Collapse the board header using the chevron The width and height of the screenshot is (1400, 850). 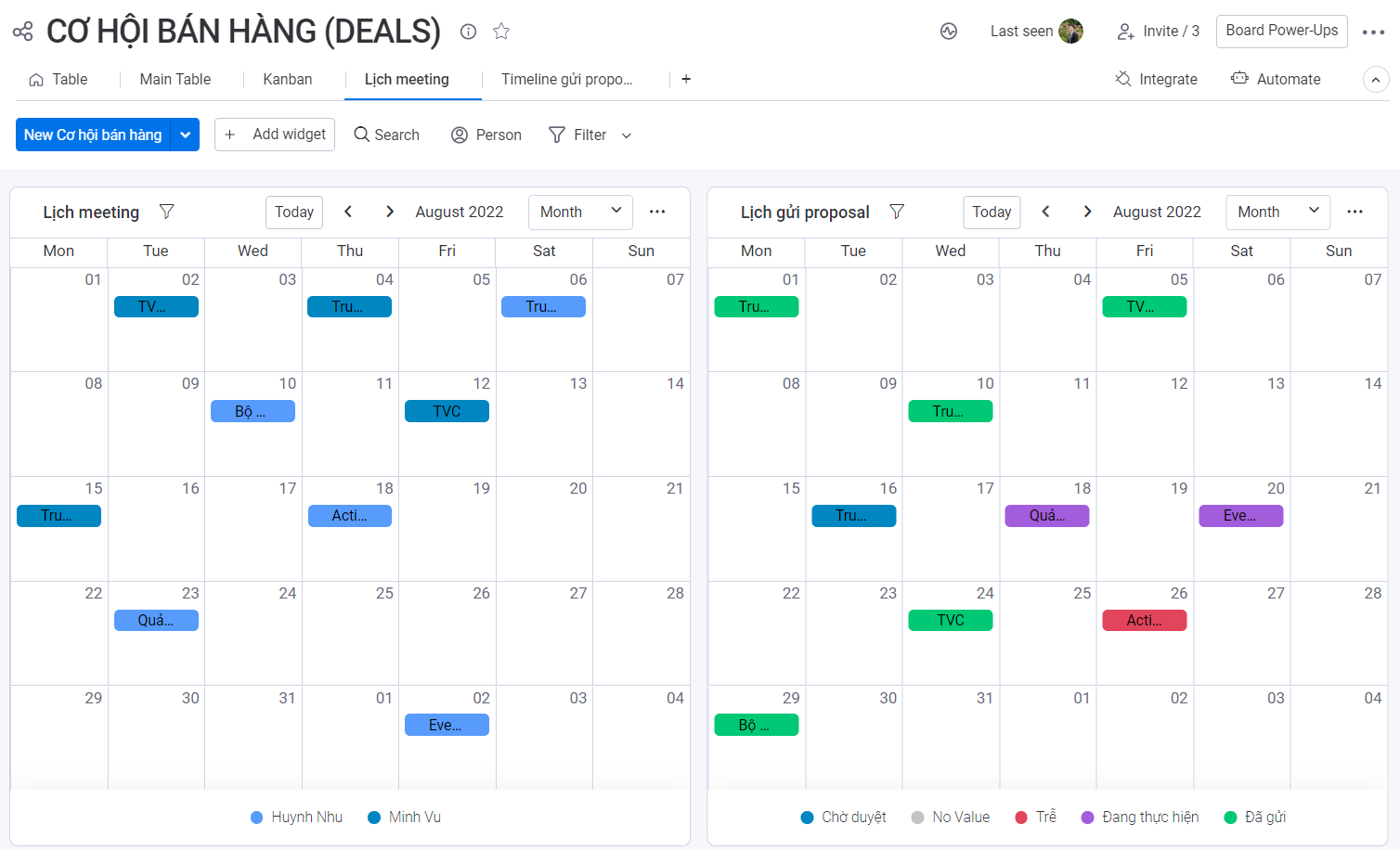[x=1375, y=79]
